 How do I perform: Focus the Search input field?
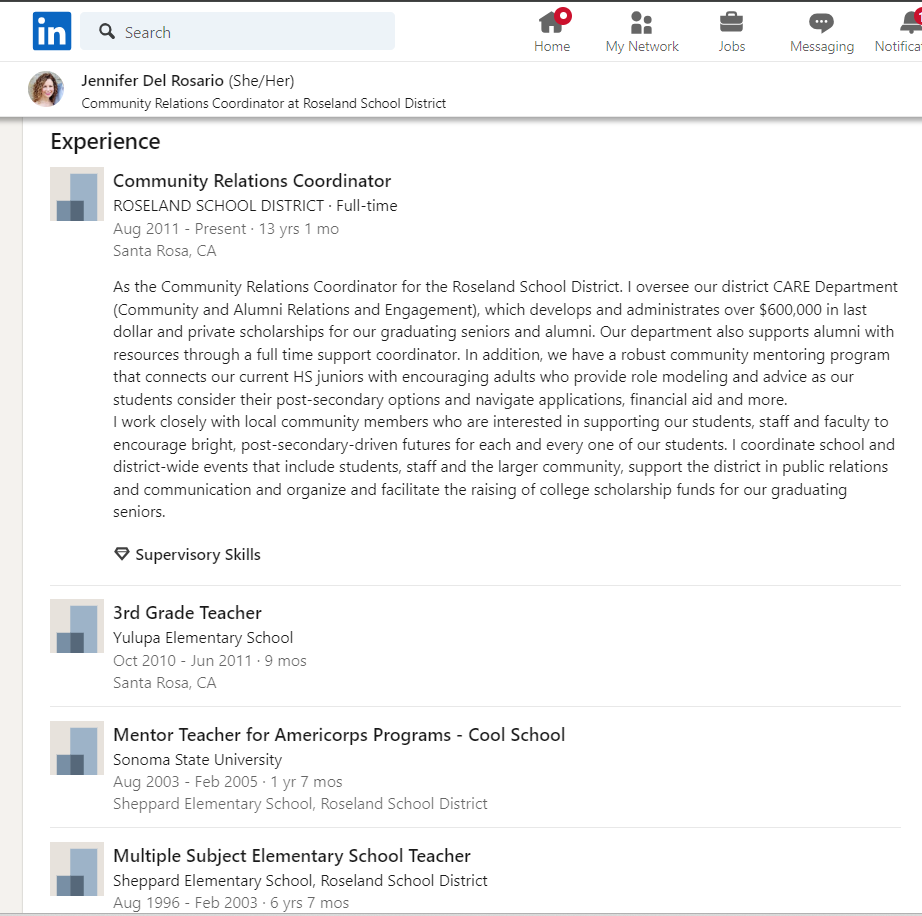[x=238, y=31]
